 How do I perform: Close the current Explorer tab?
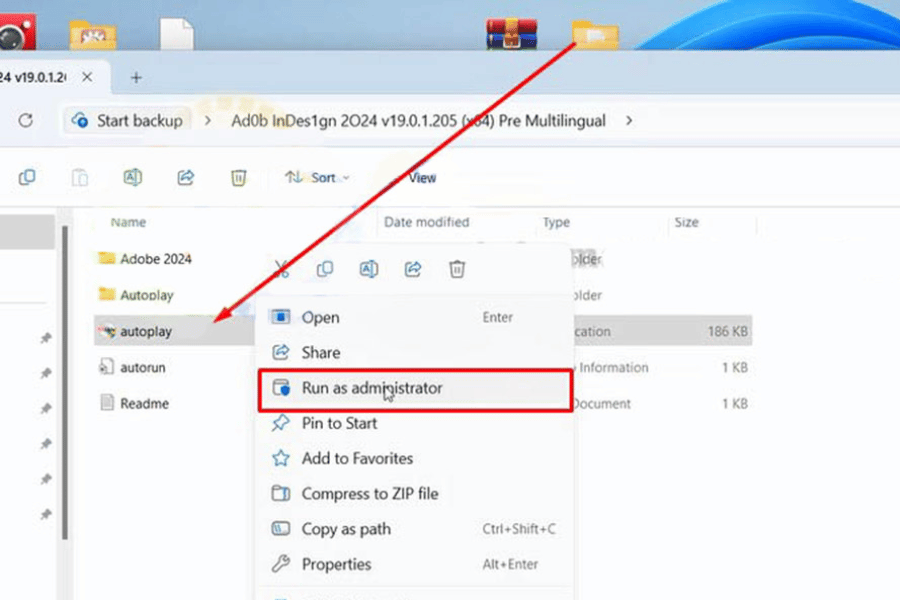tap(88, 77)
